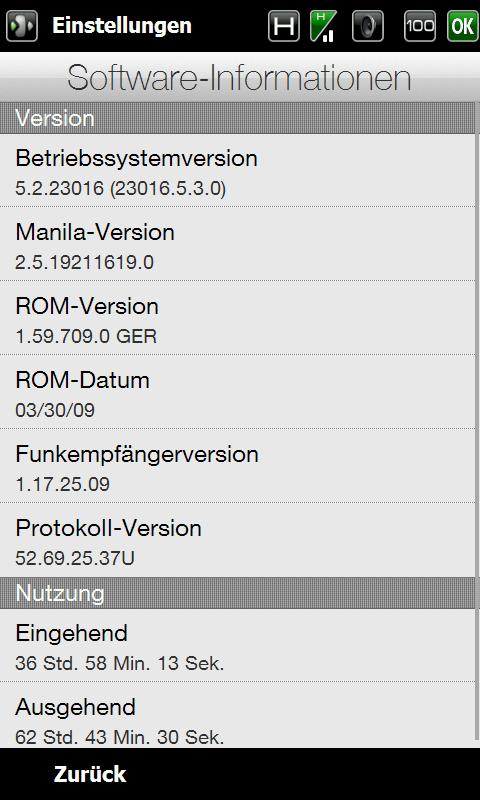Tap the speaker volume icon
The image size is (480, 800).
click(x=368, y=26)
